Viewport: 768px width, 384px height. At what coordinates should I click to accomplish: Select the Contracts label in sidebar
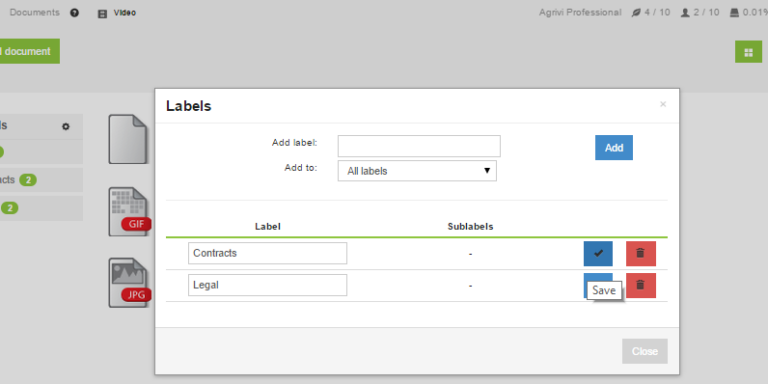(x=41, y=180)
